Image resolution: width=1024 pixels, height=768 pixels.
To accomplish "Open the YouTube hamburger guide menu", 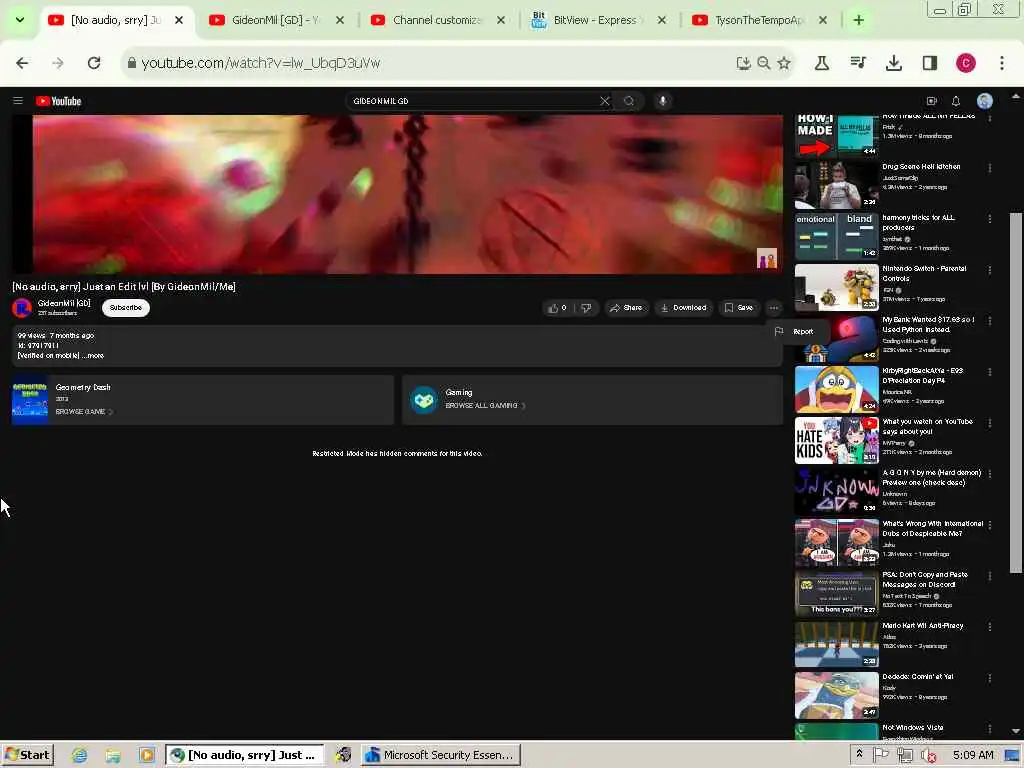I will pos(18,101).
